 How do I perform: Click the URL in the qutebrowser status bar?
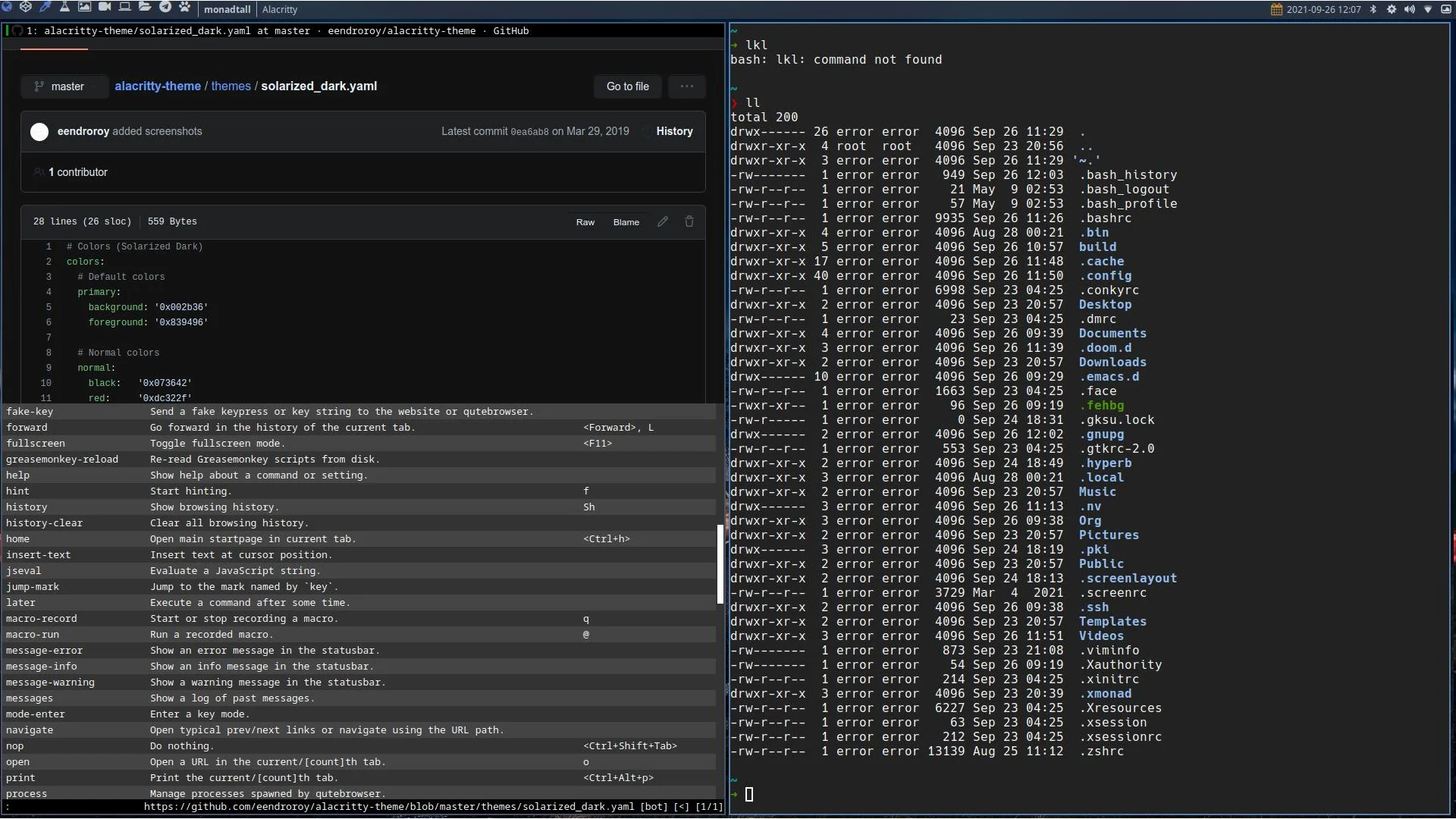(x=389, y=807)
